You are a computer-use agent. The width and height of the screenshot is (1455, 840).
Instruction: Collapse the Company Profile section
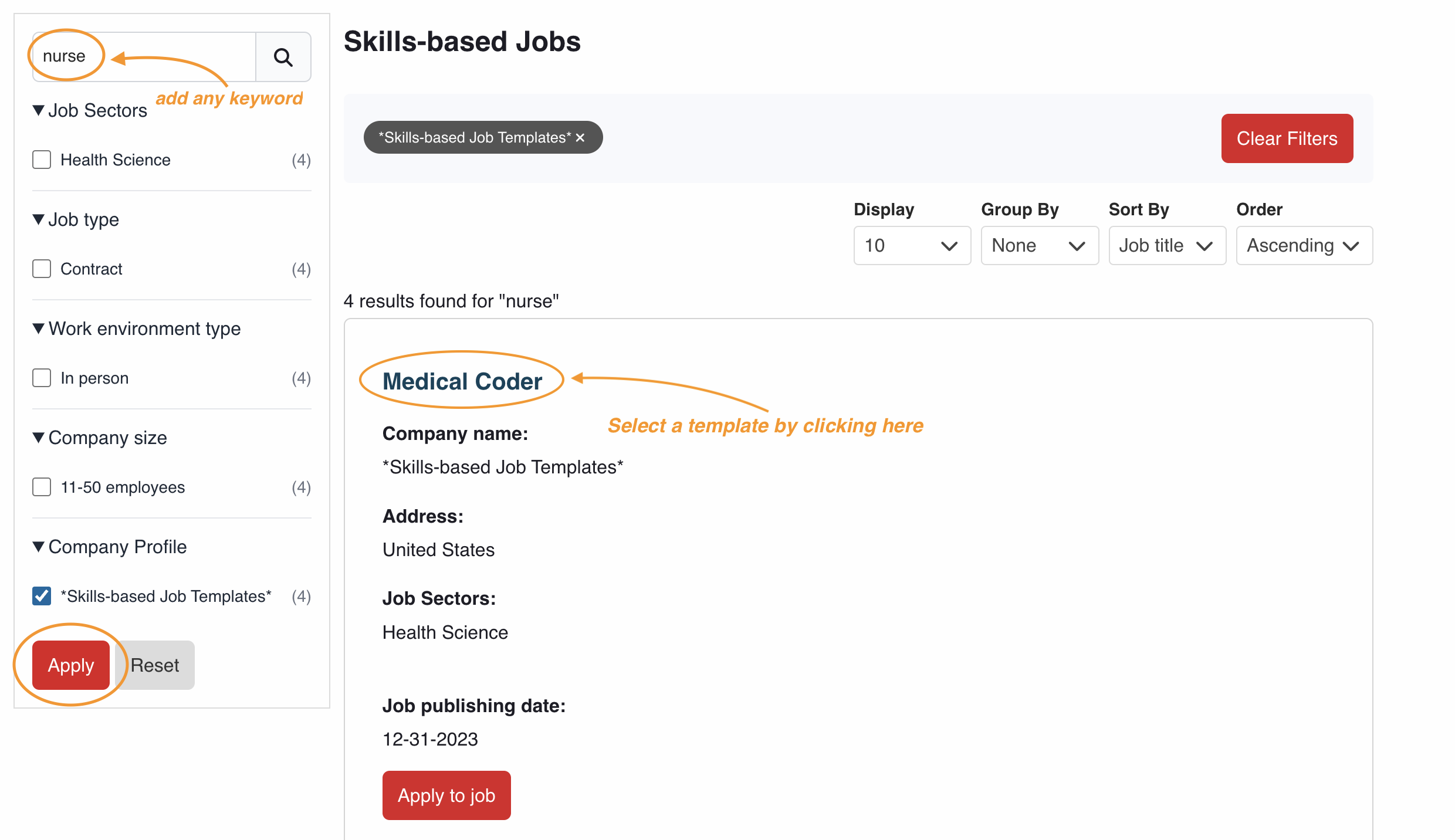(39, 547)
